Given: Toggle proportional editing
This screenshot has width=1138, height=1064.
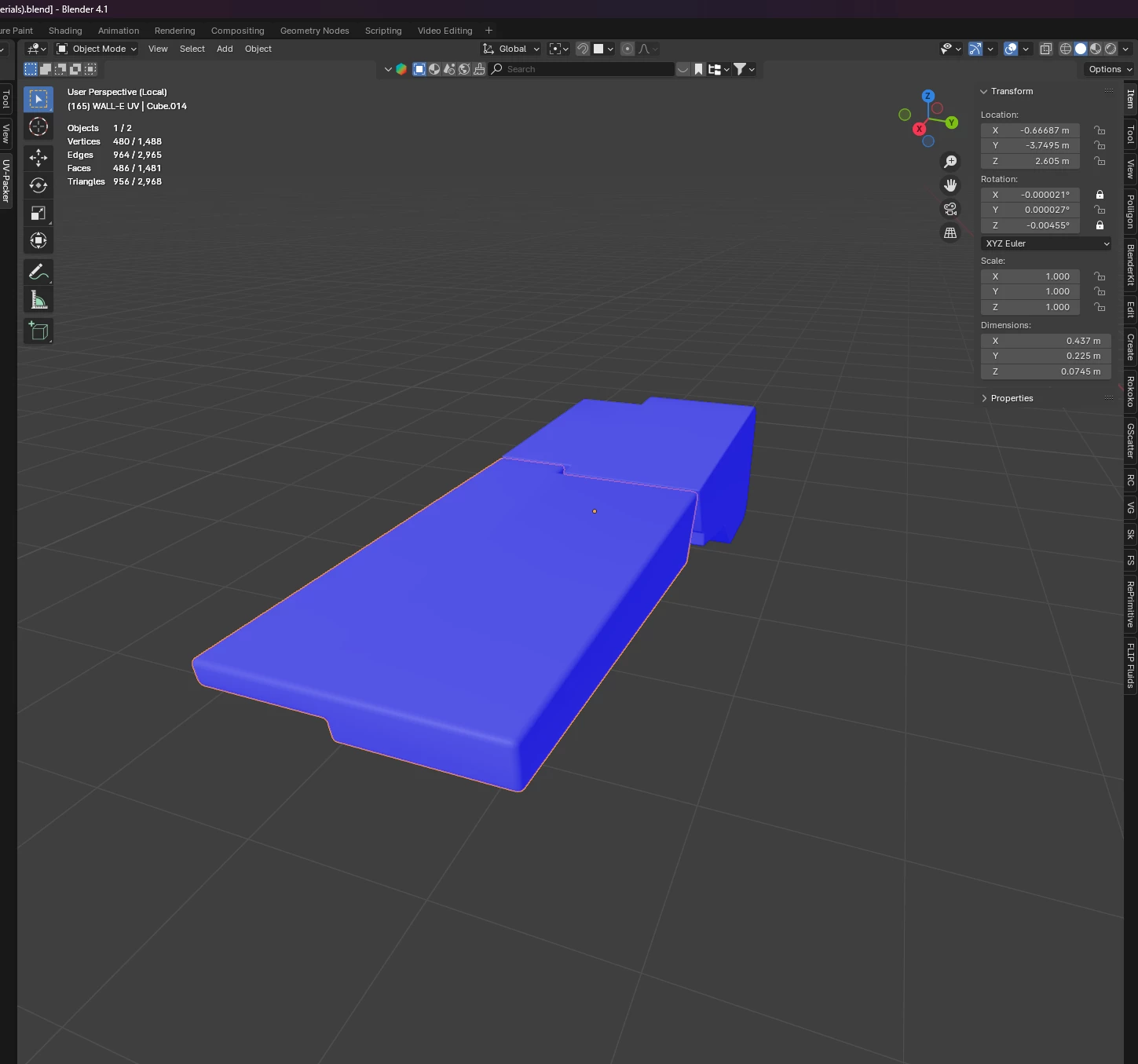Looking at the screenshot, I should [x=628, y=49].
